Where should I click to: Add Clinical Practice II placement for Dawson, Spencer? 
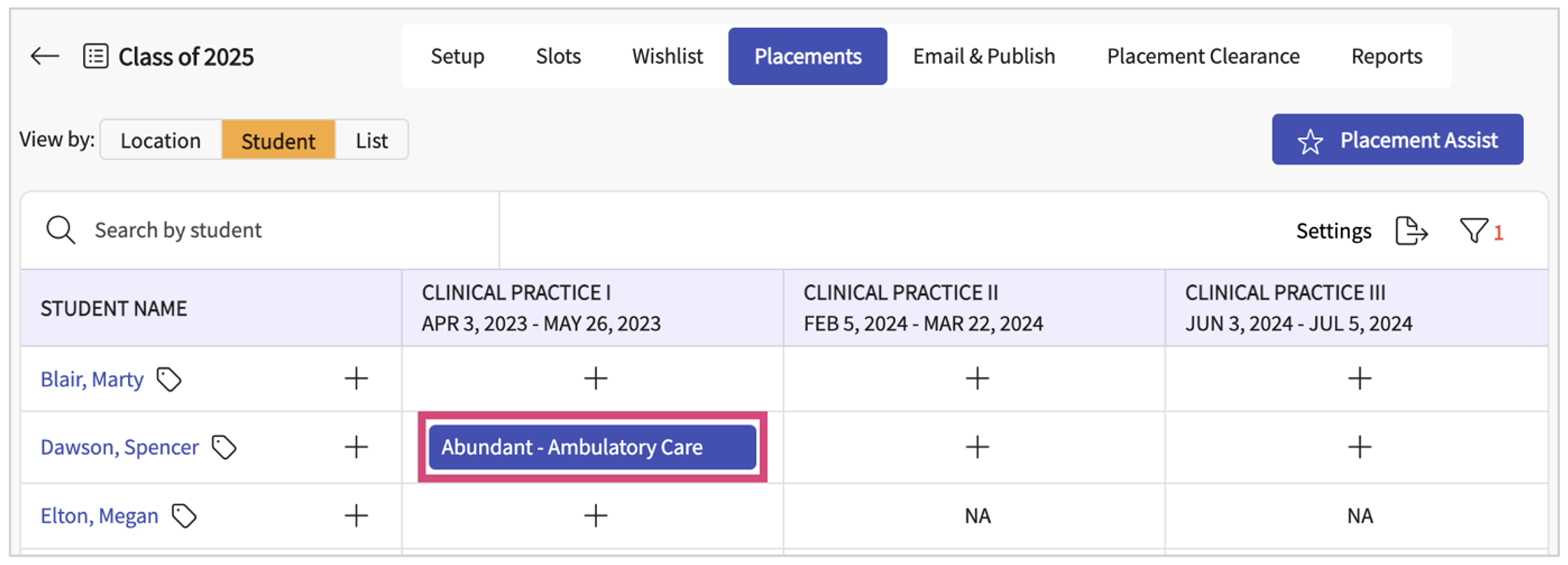tap(977, 448)
